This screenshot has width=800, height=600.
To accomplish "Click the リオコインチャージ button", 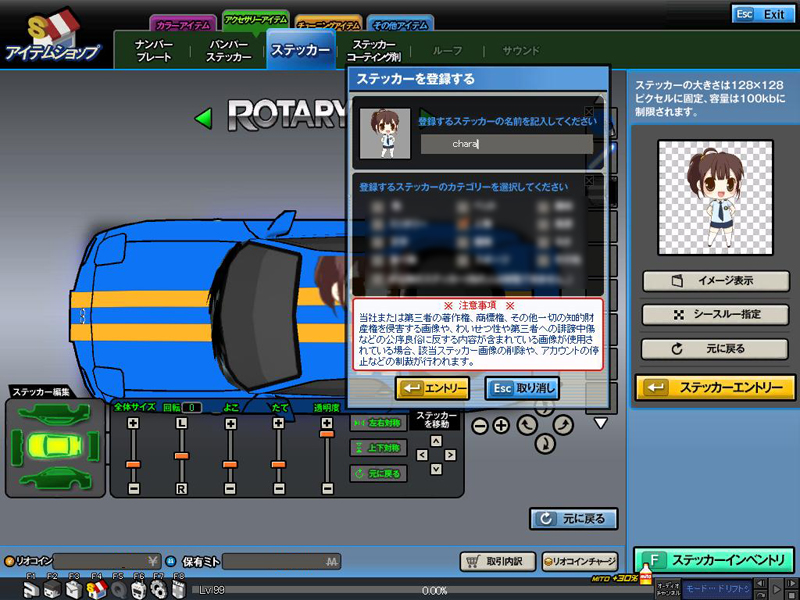I will pyautogui.click(x=580, y=562).
